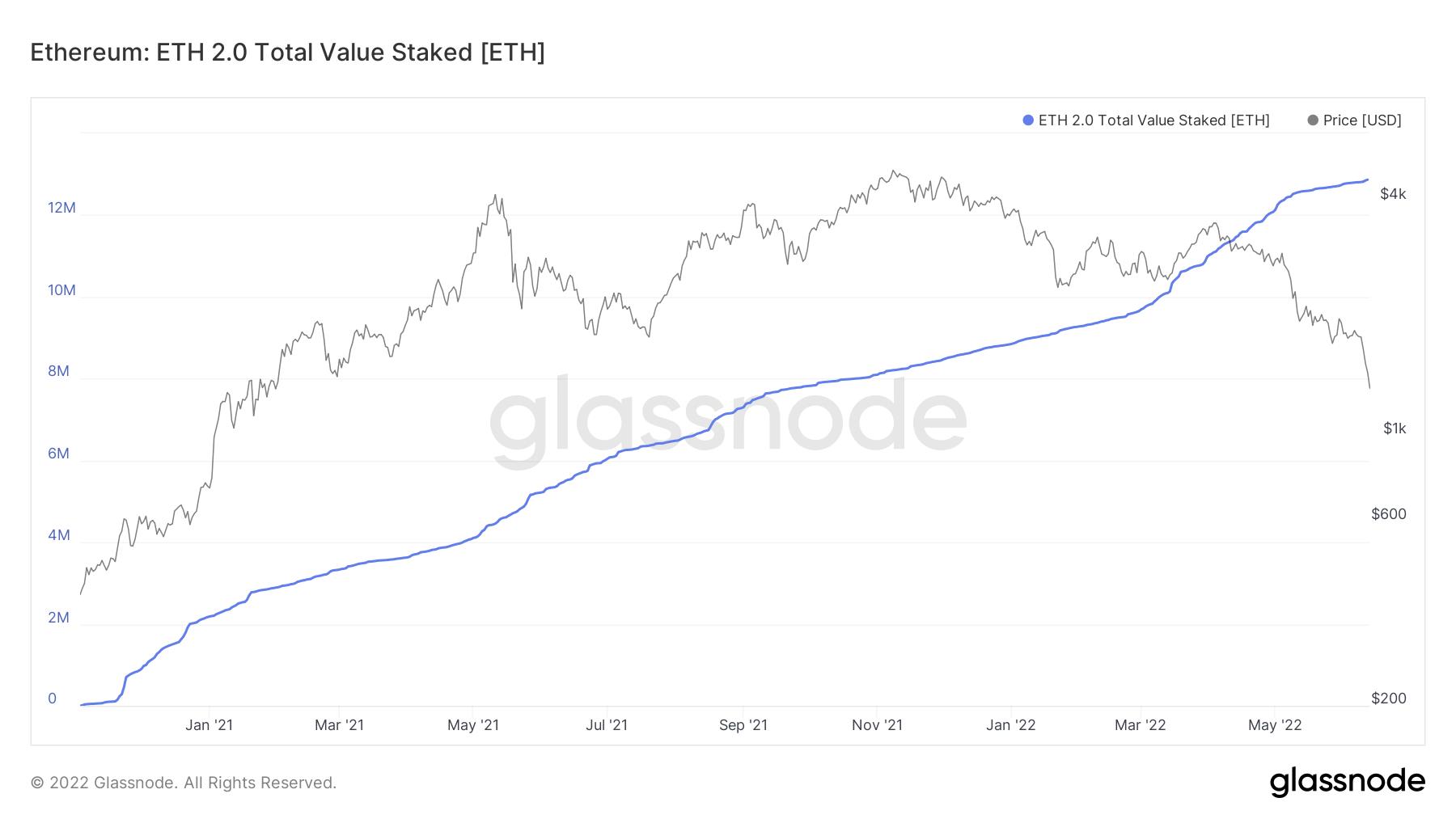The width and height of the screenshot is (1456, 819).
Task: Click the Jan '22 axis label
Action: [x=1010, y=724]
